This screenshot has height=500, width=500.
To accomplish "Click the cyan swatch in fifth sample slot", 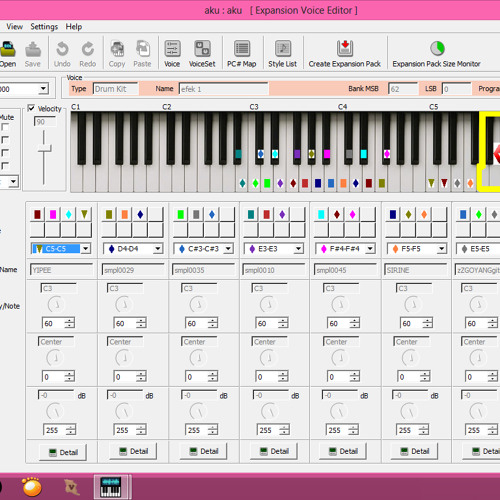I will 321,214.
